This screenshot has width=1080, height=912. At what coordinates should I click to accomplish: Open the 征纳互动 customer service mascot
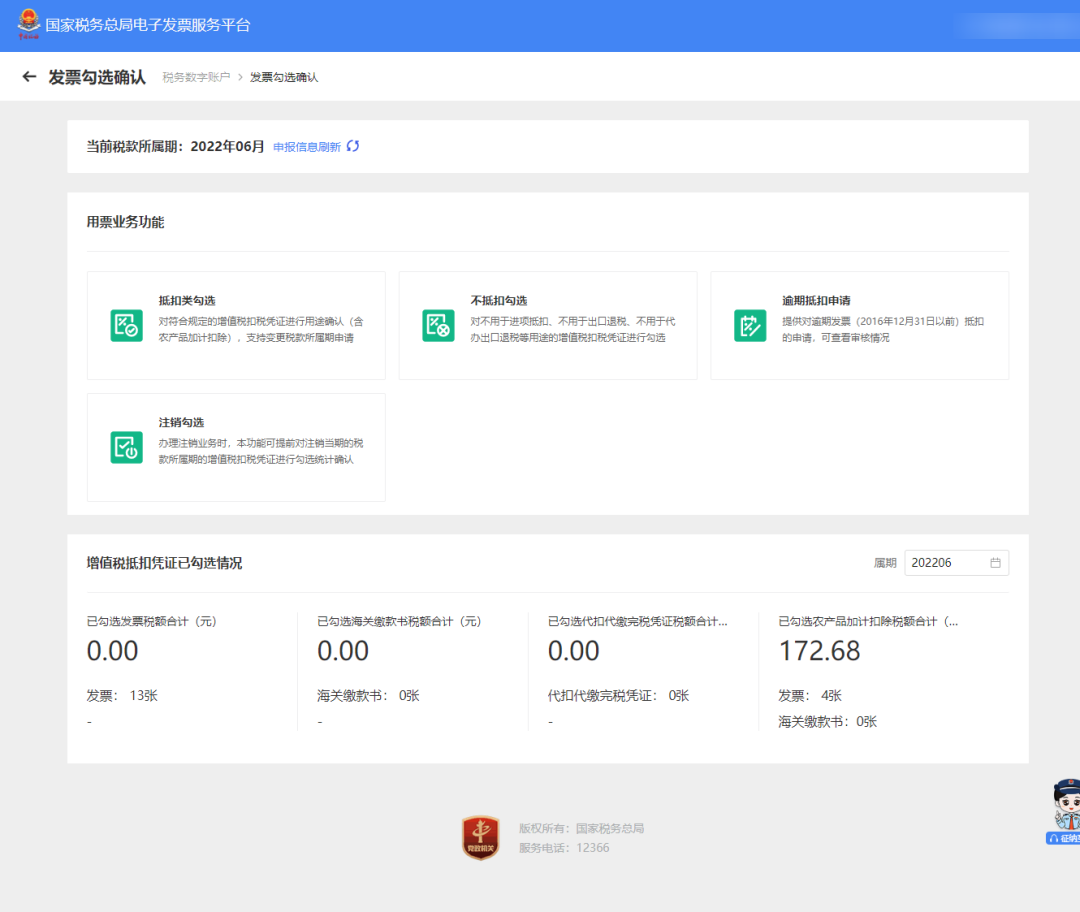tap(1065, 810)
